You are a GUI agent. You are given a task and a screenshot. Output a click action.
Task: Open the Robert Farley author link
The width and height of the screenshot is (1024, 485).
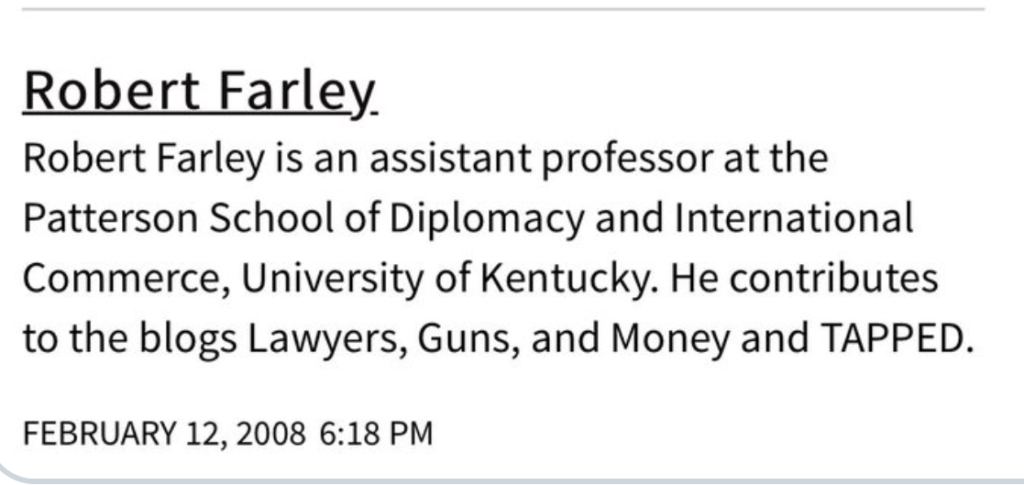coord(200,93)
